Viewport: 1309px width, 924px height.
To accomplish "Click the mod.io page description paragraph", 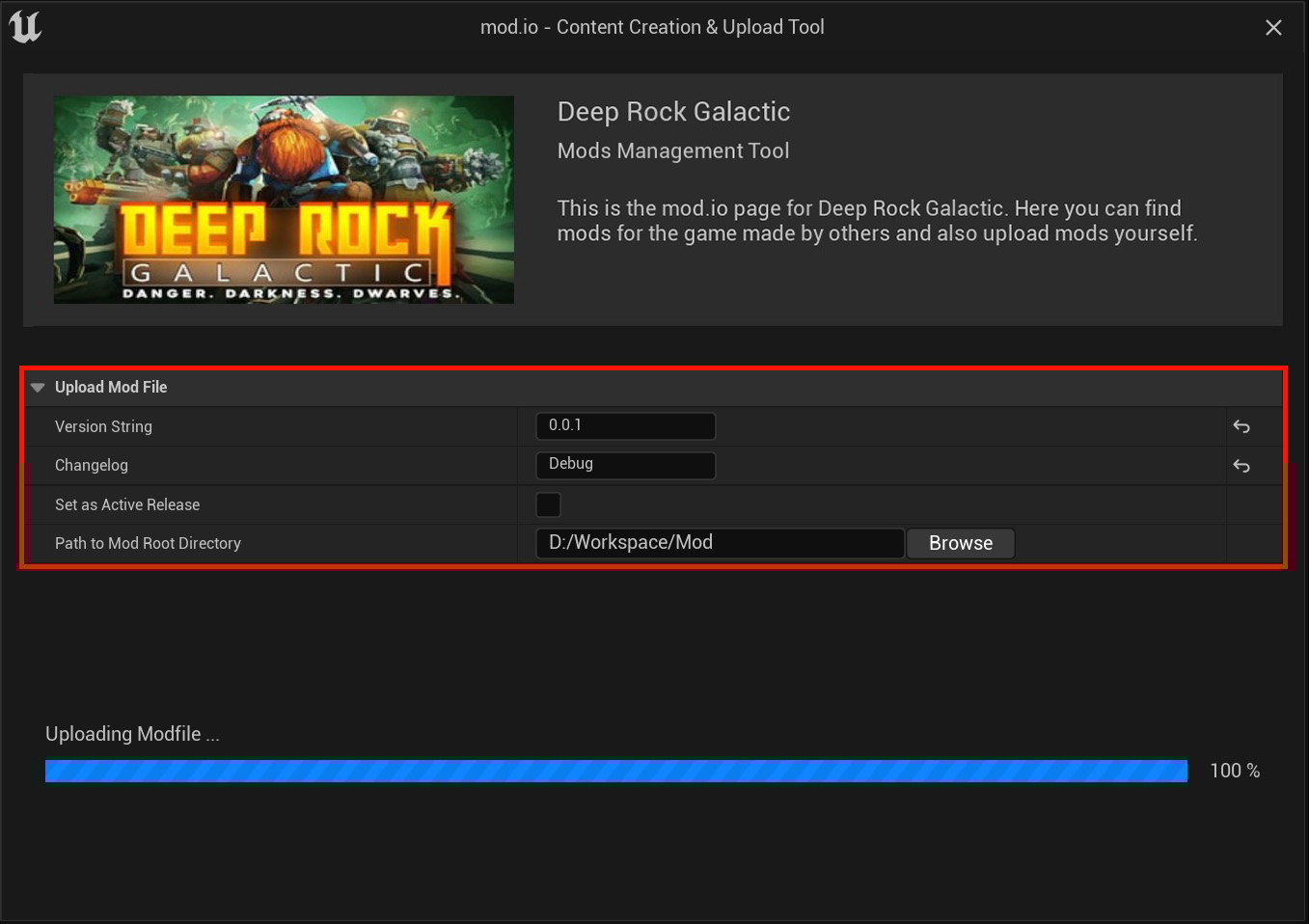I will (x=877, y=221).
